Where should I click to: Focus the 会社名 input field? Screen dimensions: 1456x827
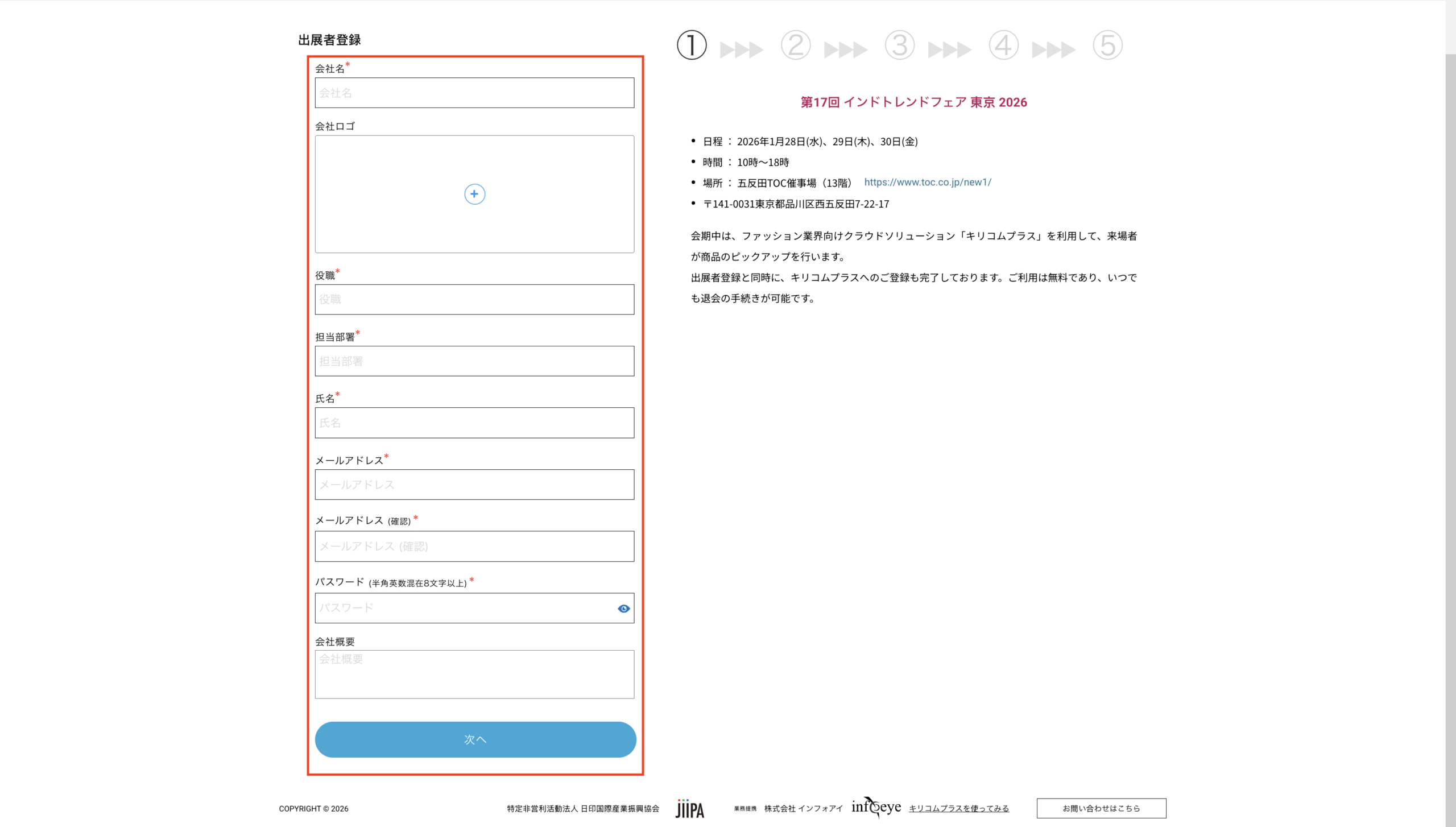474,93
